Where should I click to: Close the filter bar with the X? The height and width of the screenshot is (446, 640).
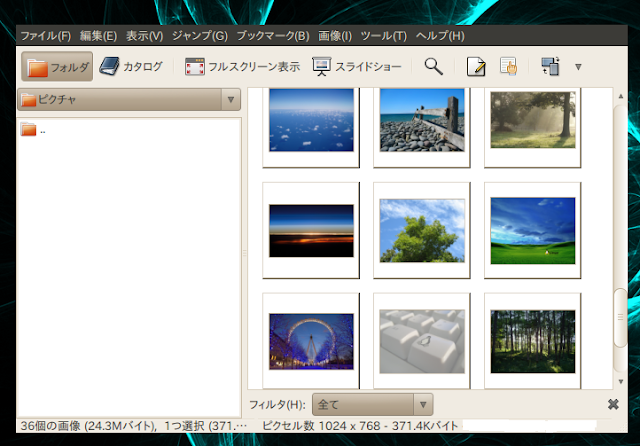point(613,404)
